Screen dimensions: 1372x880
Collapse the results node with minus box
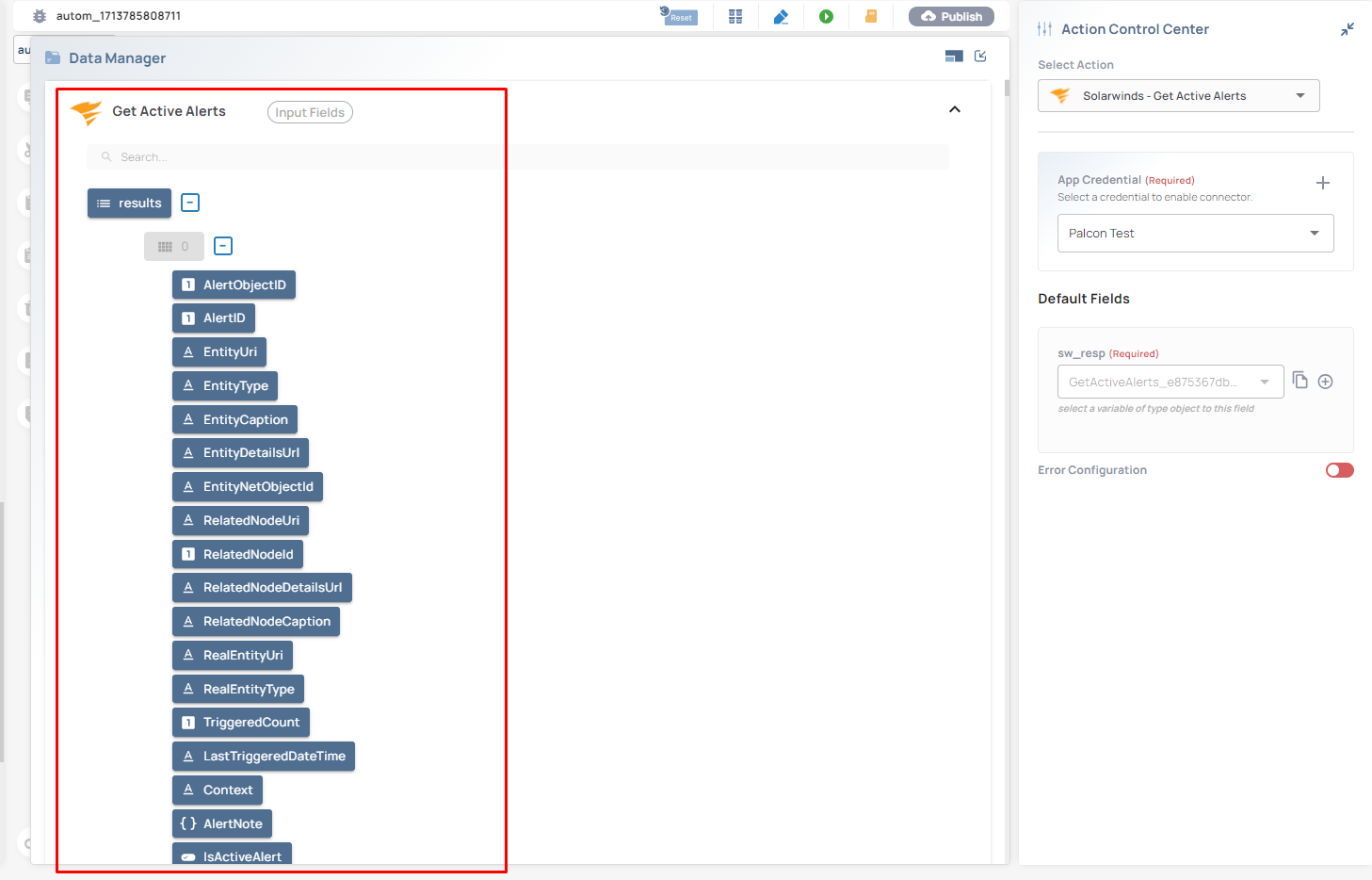coord(190,203)
